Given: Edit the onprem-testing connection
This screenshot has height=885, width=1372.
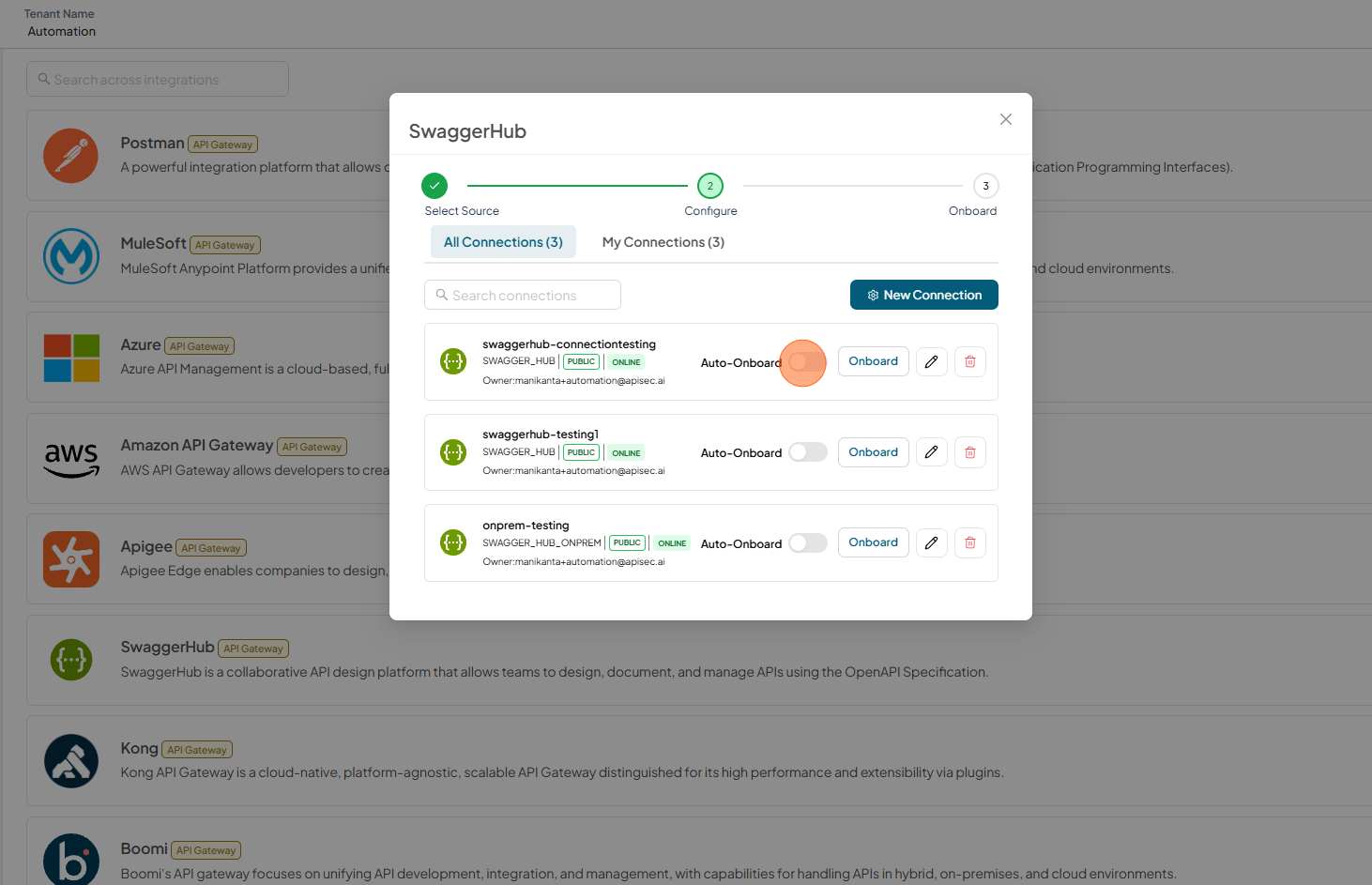Looking at the screenshot, I should 931,542.
